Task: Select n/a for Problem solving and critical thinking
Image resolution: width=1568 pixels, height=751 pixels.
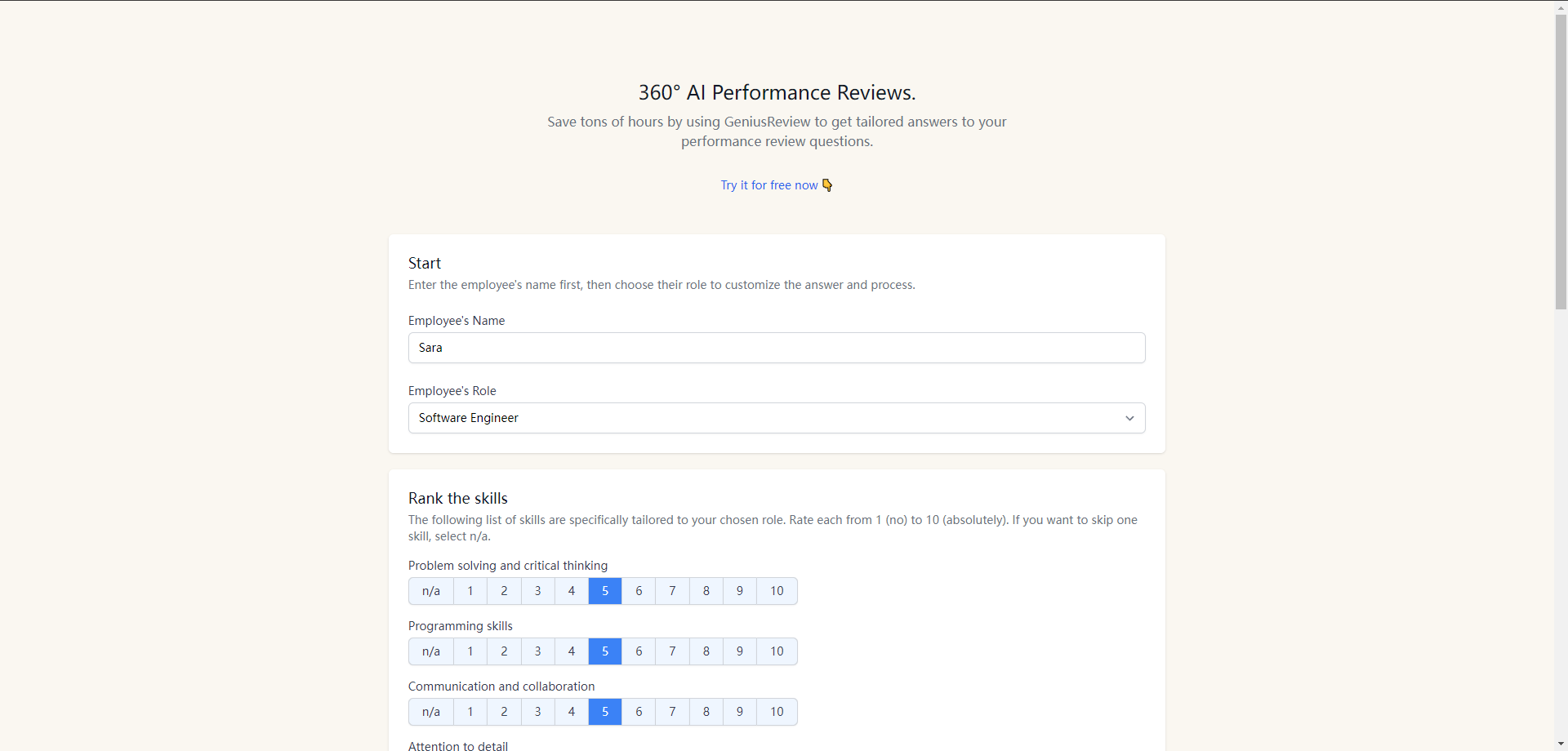Action: 431,591
